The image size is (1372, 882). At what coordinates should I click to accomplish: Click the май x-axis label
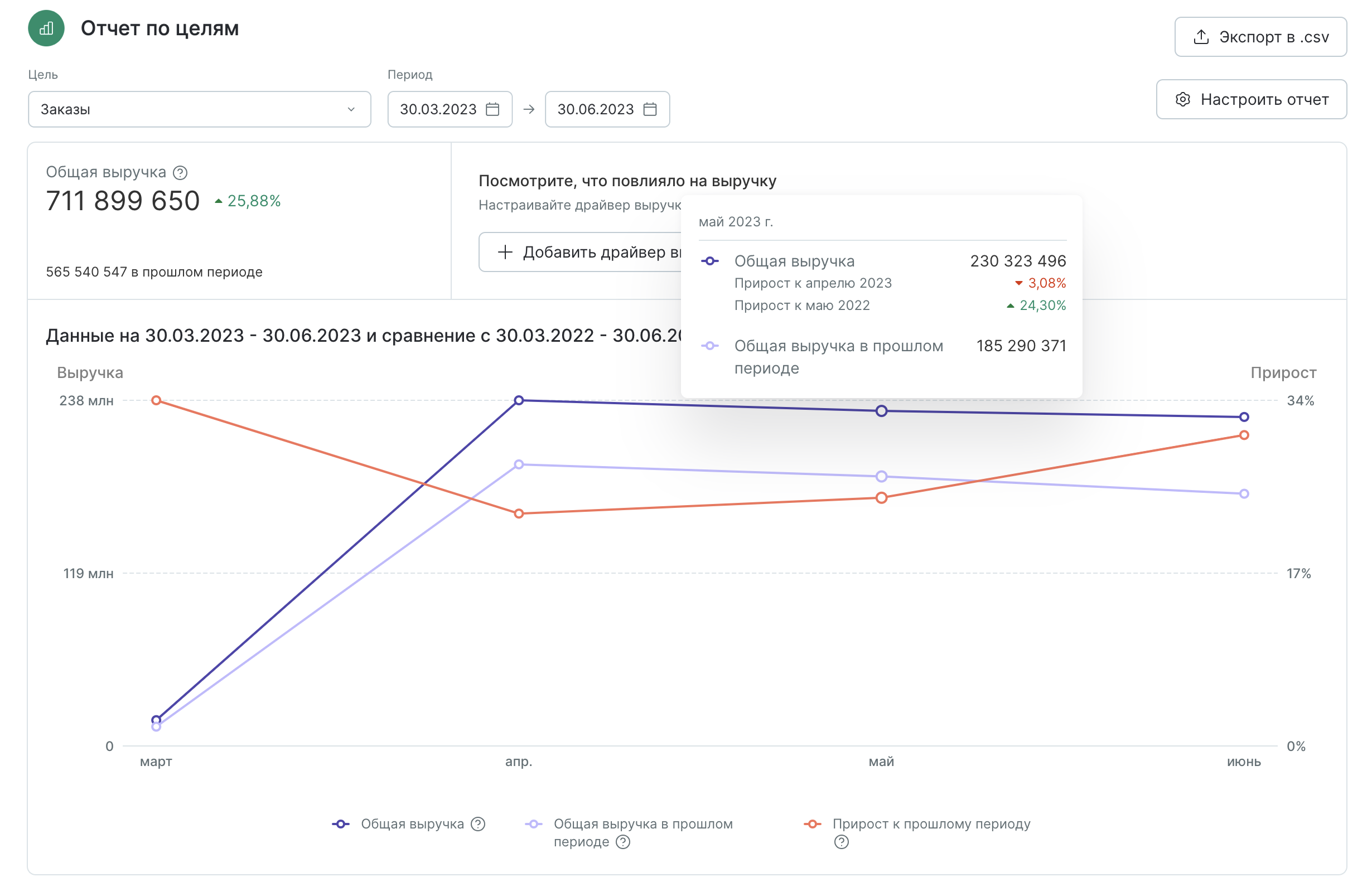click(x=881, y=761)
